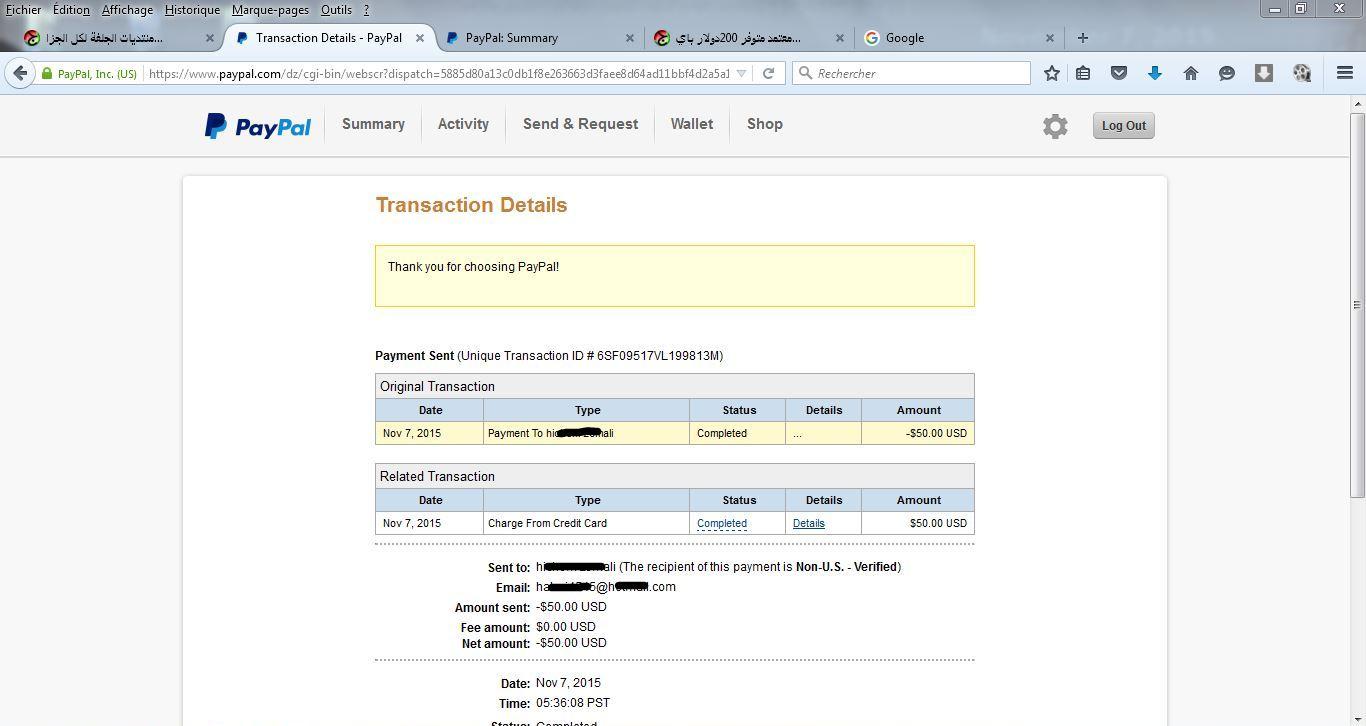Go to the home page icon

[1191, 73]
